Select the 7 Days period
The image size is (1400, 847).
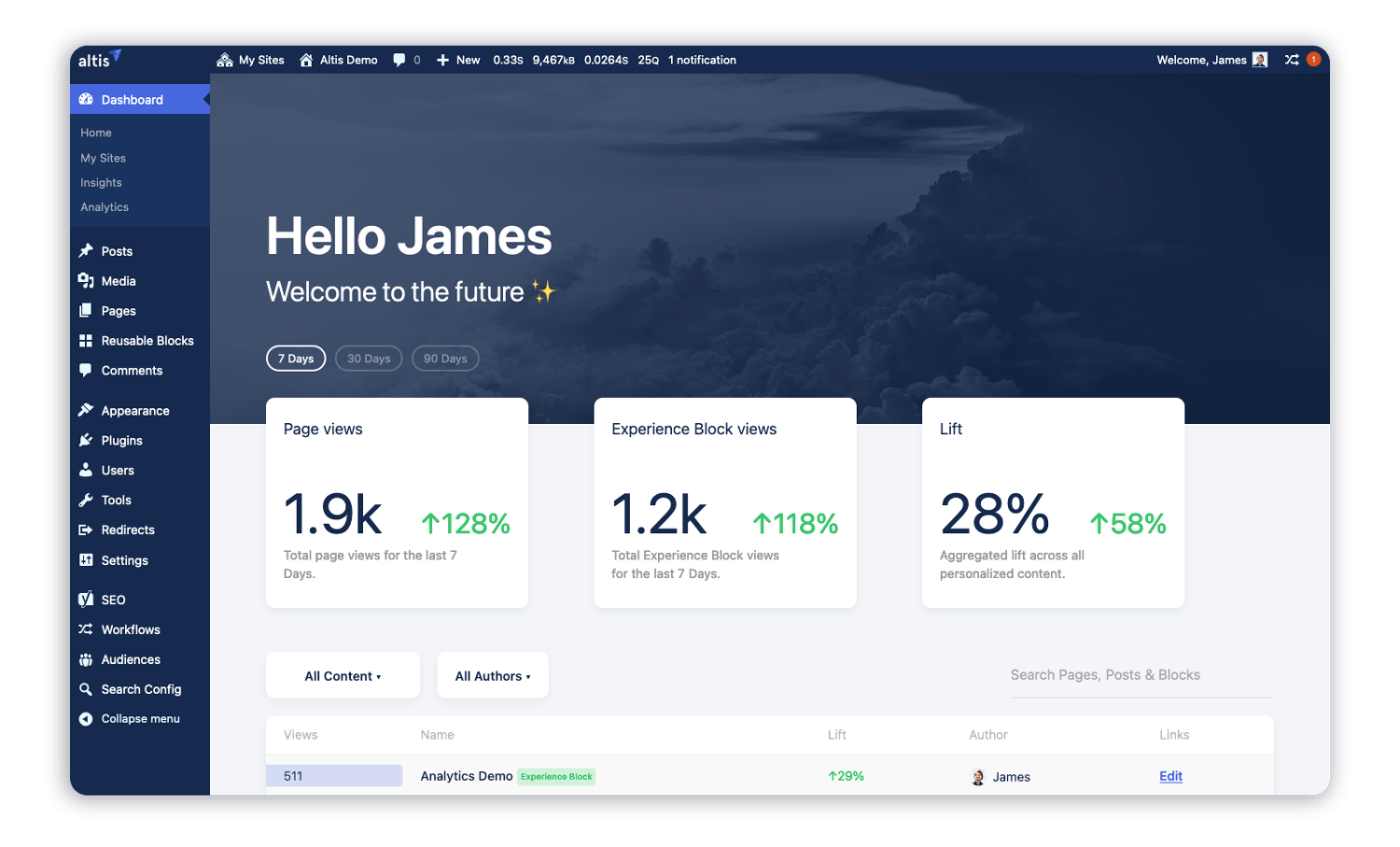(x=296, y=359)
